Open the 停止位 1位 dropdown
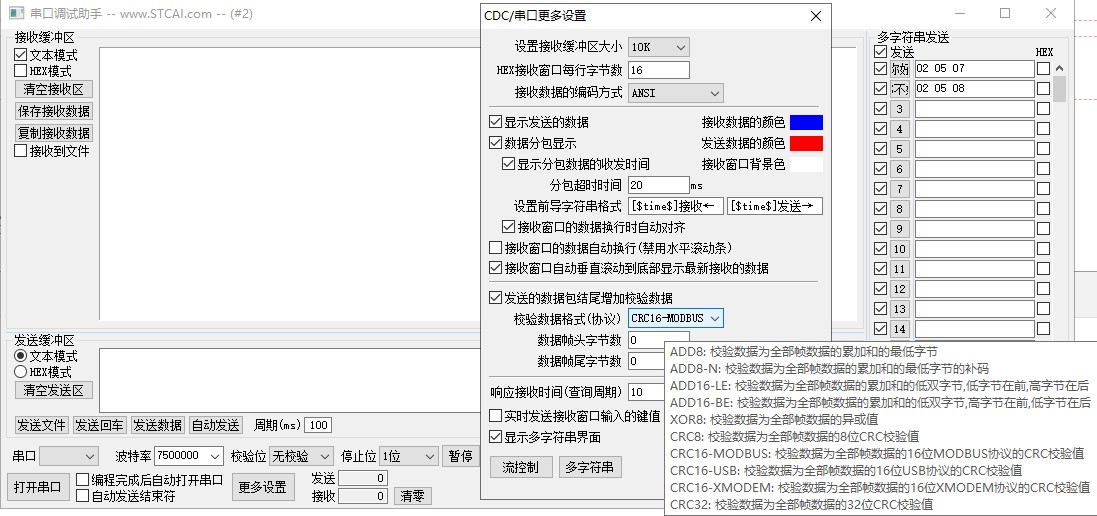The width and height of the screenshot is (1097, 516). (409, 457)
